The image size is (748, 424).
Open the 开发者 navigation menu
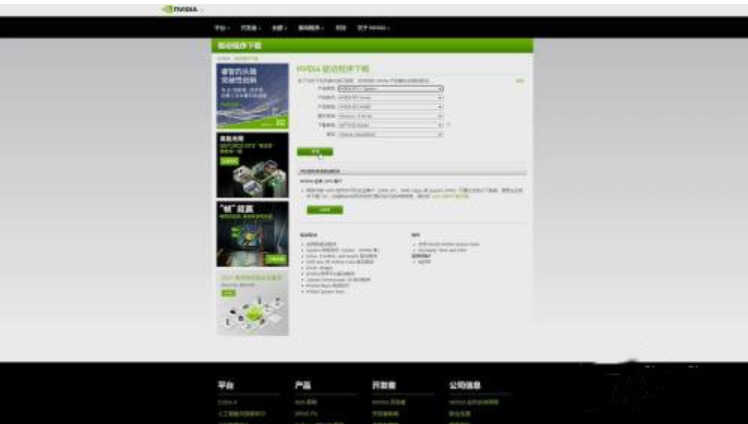250,28
